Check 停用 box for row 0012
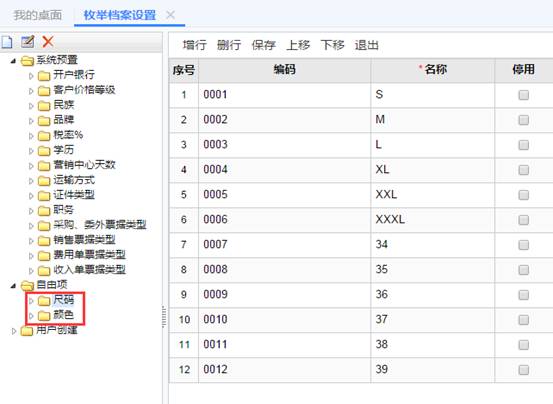The width and height of the screenshot is (553, 404). coord(523,370)
